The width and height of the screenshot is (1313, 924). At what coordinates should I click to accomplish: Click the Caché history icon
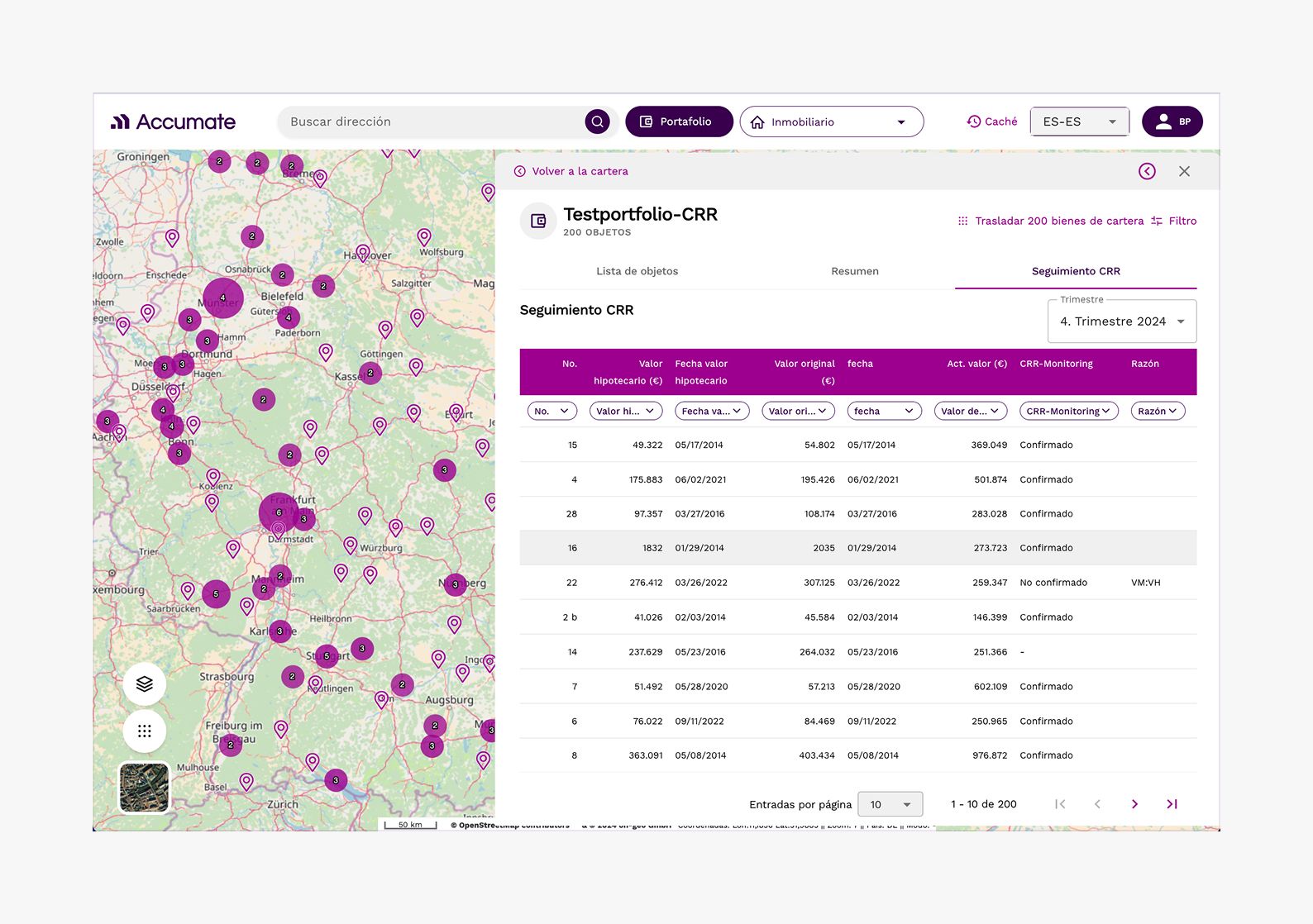(x=973, y=121)
